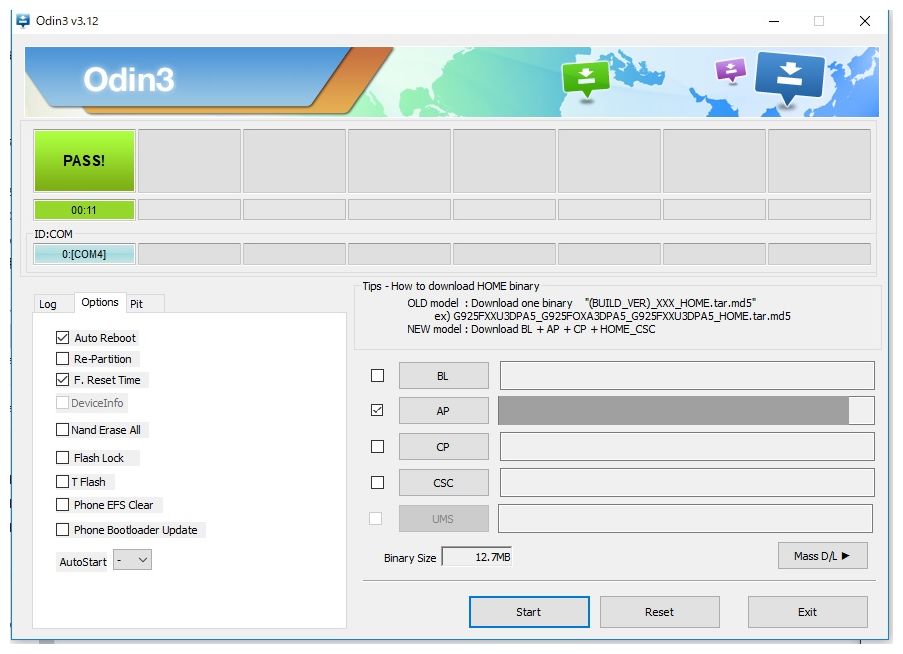
Task: Click the CP file button
Action: coord(443,447)
